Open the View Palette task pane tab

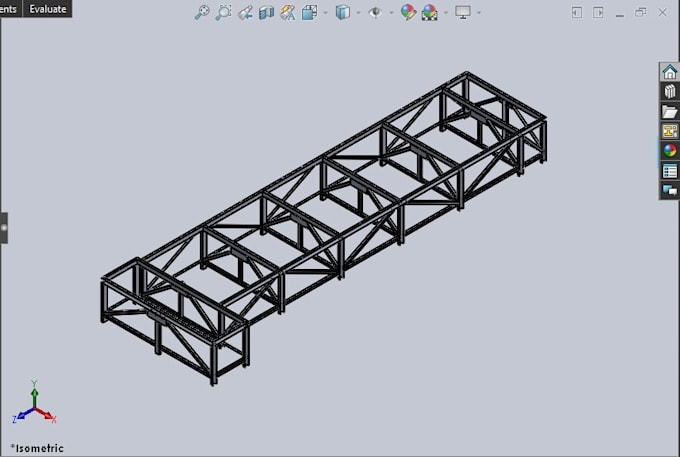670,131
